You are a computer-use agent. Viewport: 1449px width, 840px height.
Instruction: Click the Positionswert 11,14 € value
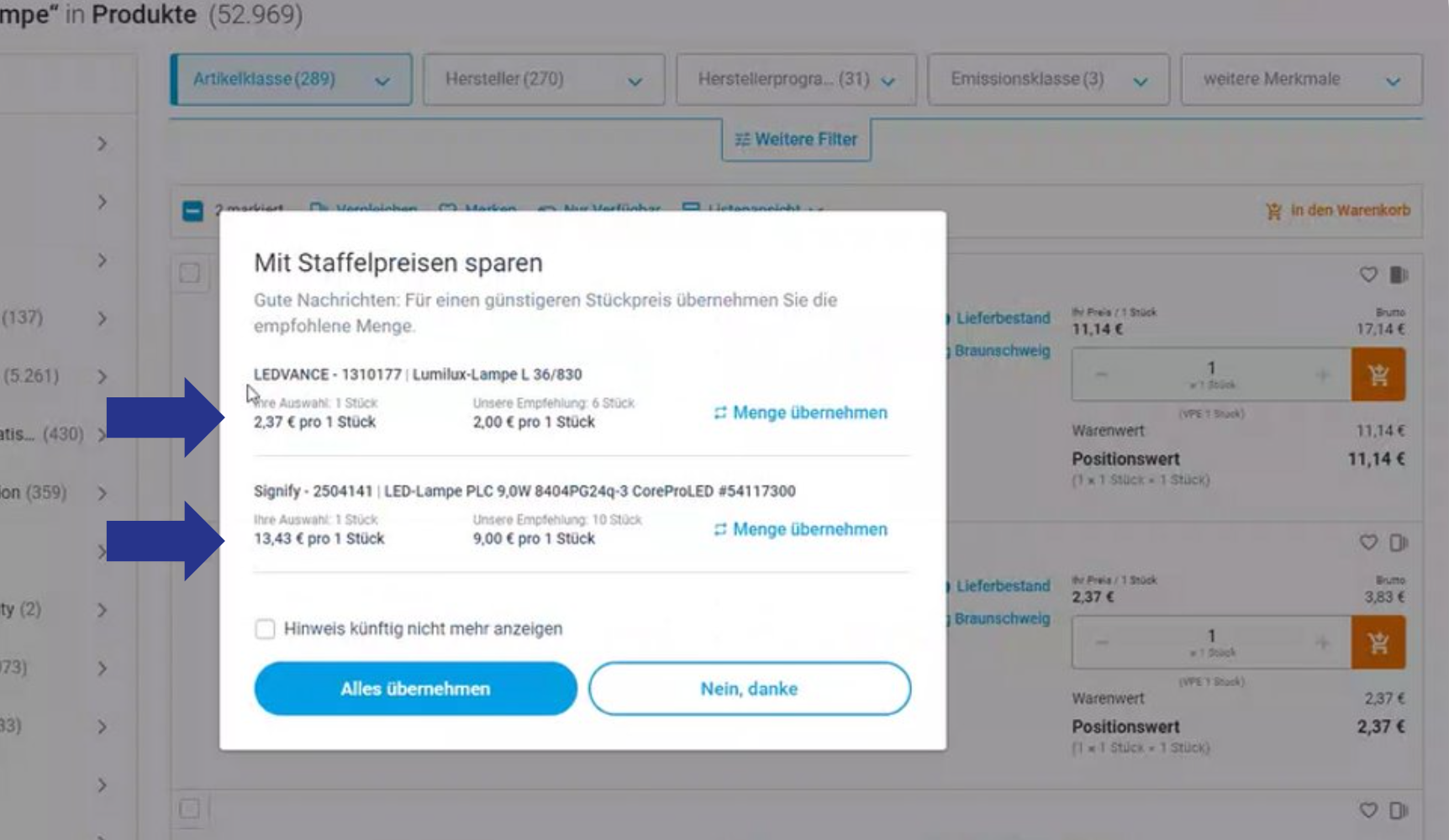tap(1376, 459)
